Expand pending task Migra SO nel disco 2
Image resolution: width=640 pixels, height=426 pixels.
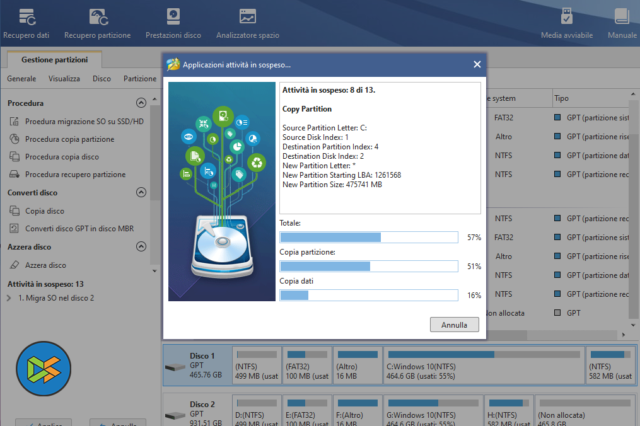coord(11,298)
